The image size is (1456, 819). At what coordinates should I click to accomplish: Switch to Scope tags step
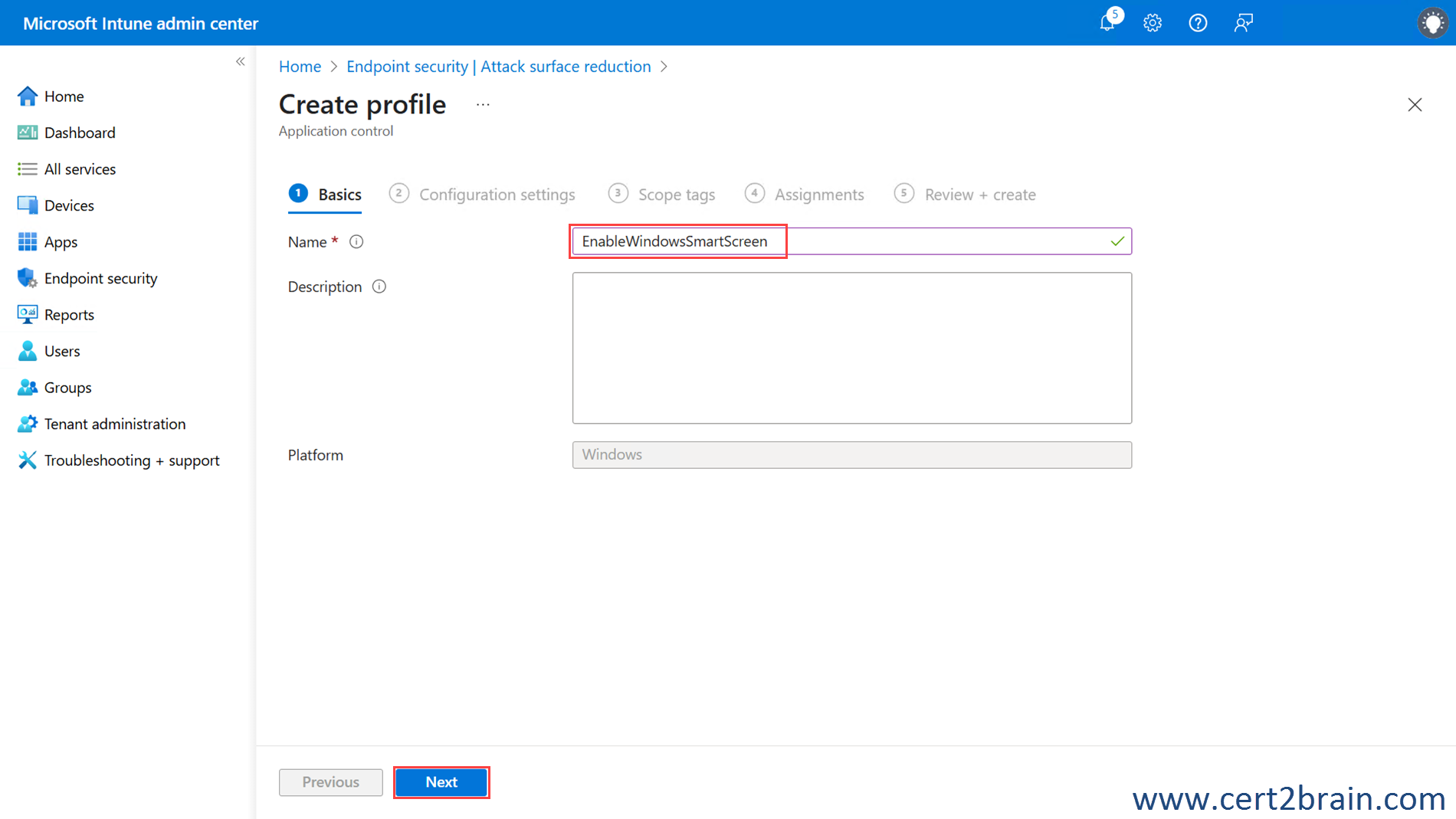(x=661, y=195)
